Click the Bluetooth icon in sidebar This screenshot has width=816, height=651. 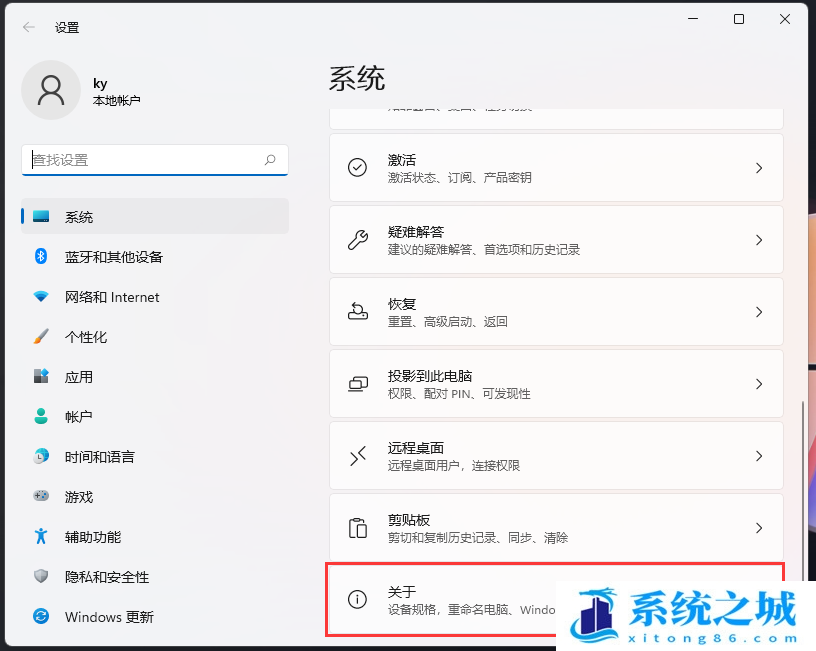41,256
